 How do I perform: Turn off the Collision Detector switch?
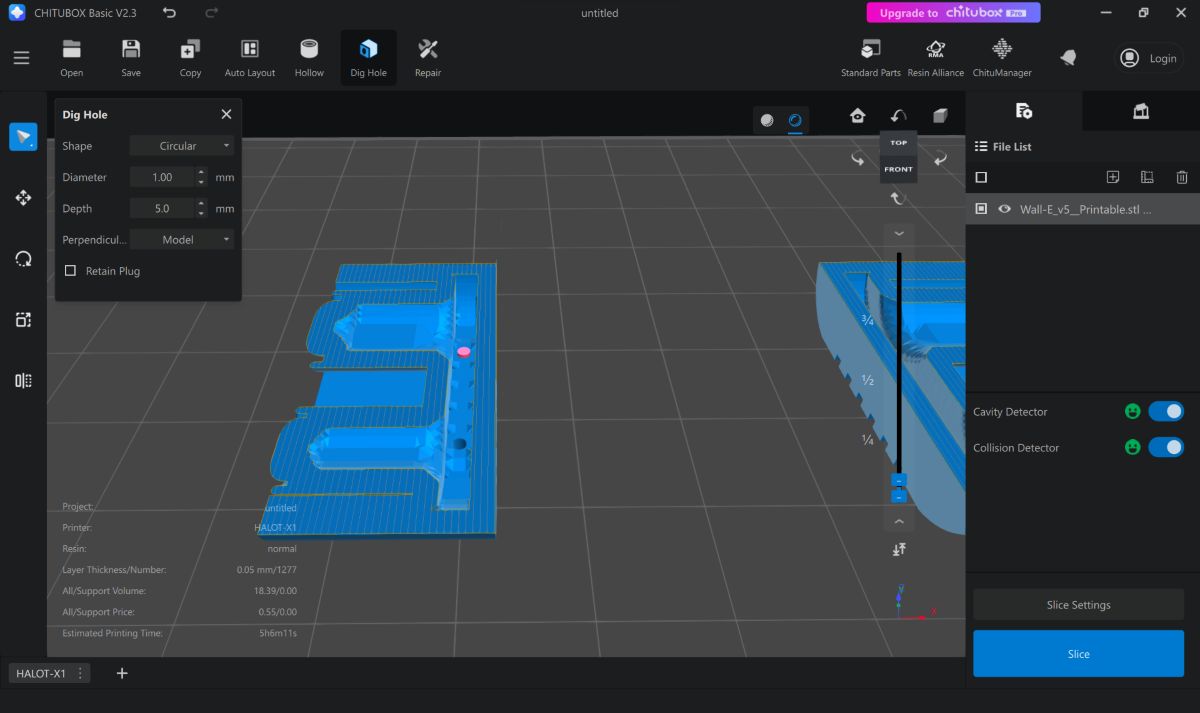(1166, 447)
